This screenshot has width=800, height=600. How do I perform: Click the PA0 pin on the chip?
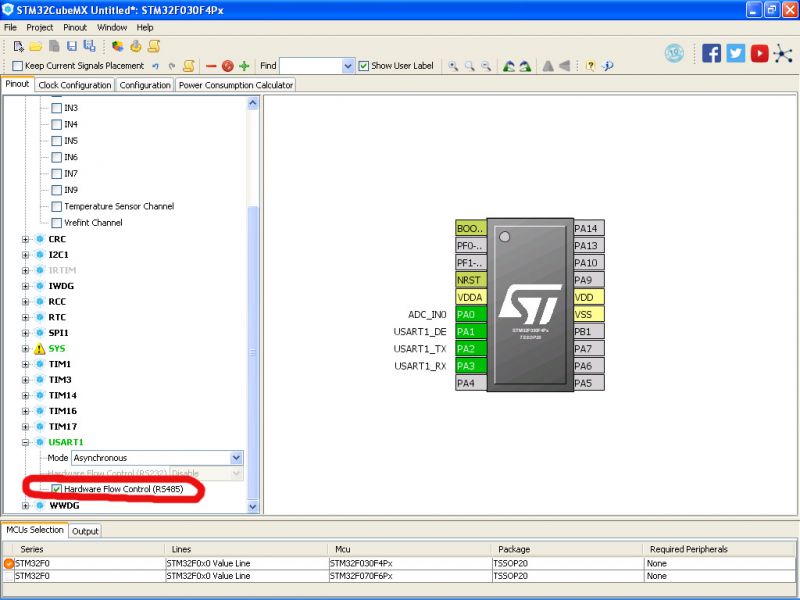[x=470, y=314]
